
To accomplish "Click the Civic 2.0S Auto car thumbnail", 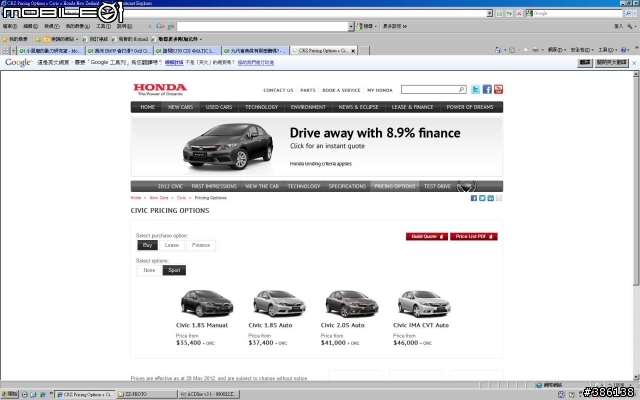I will click(x=352, y=303).
